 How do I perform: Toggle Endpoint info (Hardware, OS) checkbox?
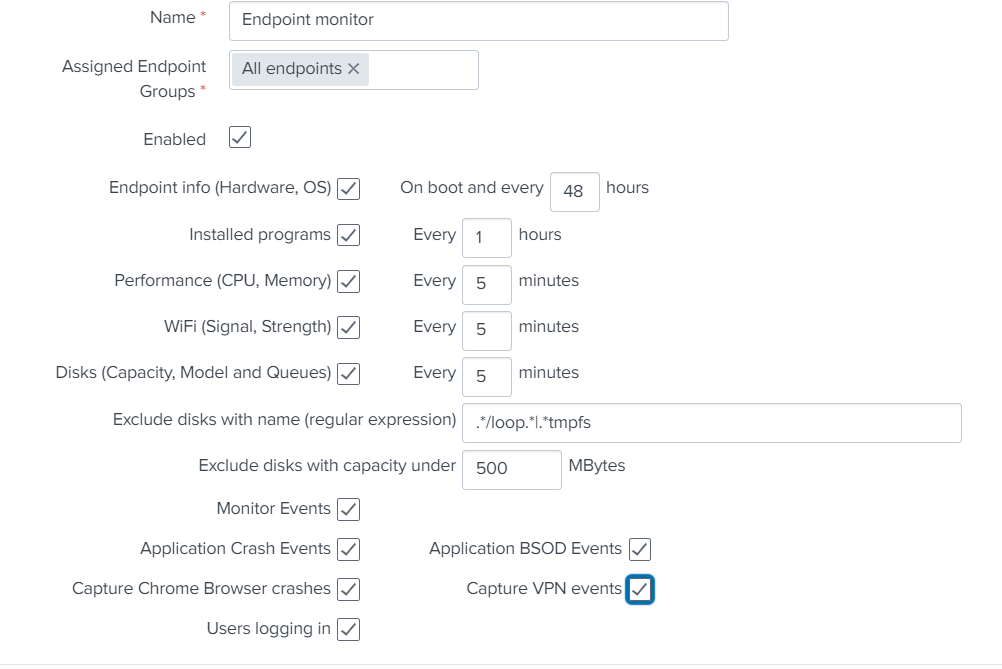(348, 188)
